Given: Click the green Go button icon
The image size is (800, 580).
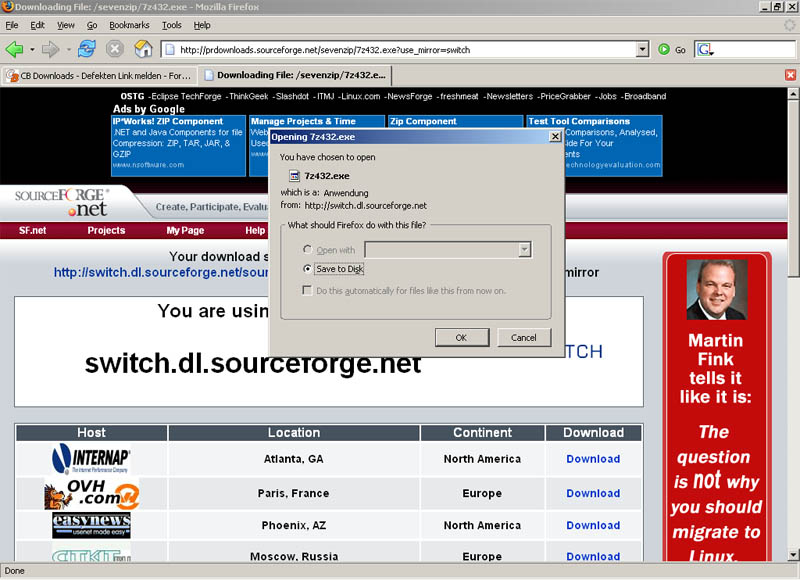Looking at the screenshot, I should point(664,49).
